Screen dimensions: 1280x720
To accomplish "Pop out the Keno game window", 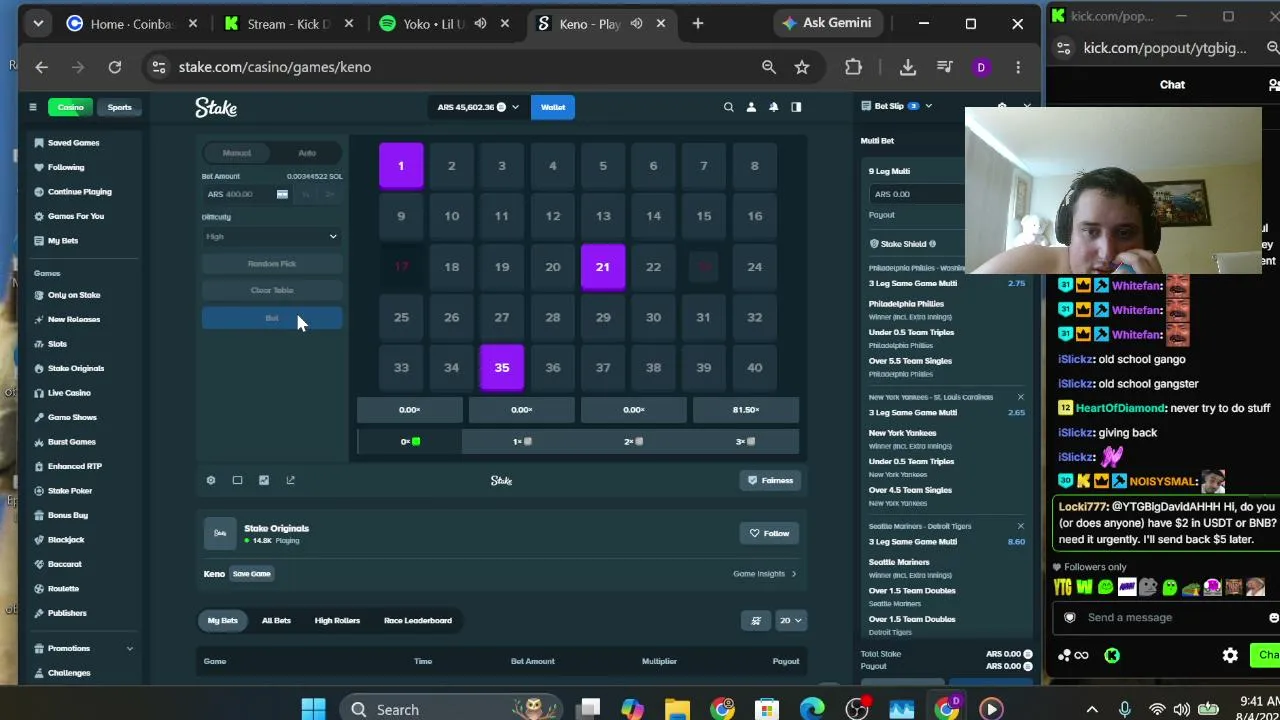I will [291, 480].
